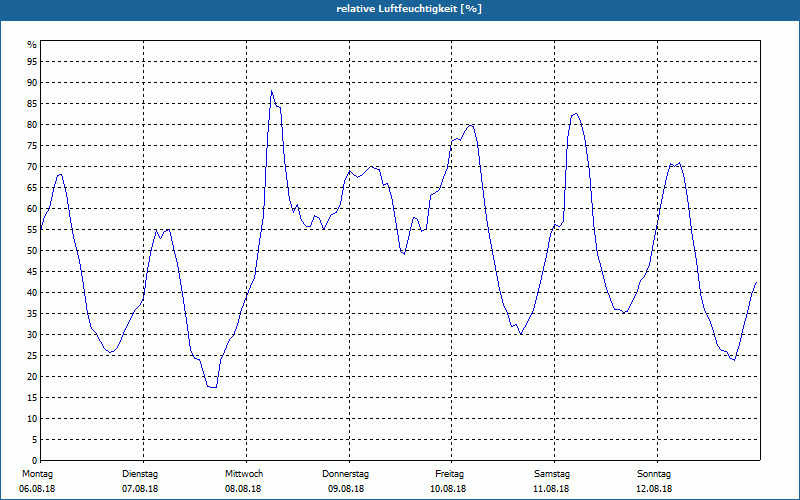Viewport: 800px width, 500px height.
Task: Select the 09.08.18 date label
Action: click(346, 489)
